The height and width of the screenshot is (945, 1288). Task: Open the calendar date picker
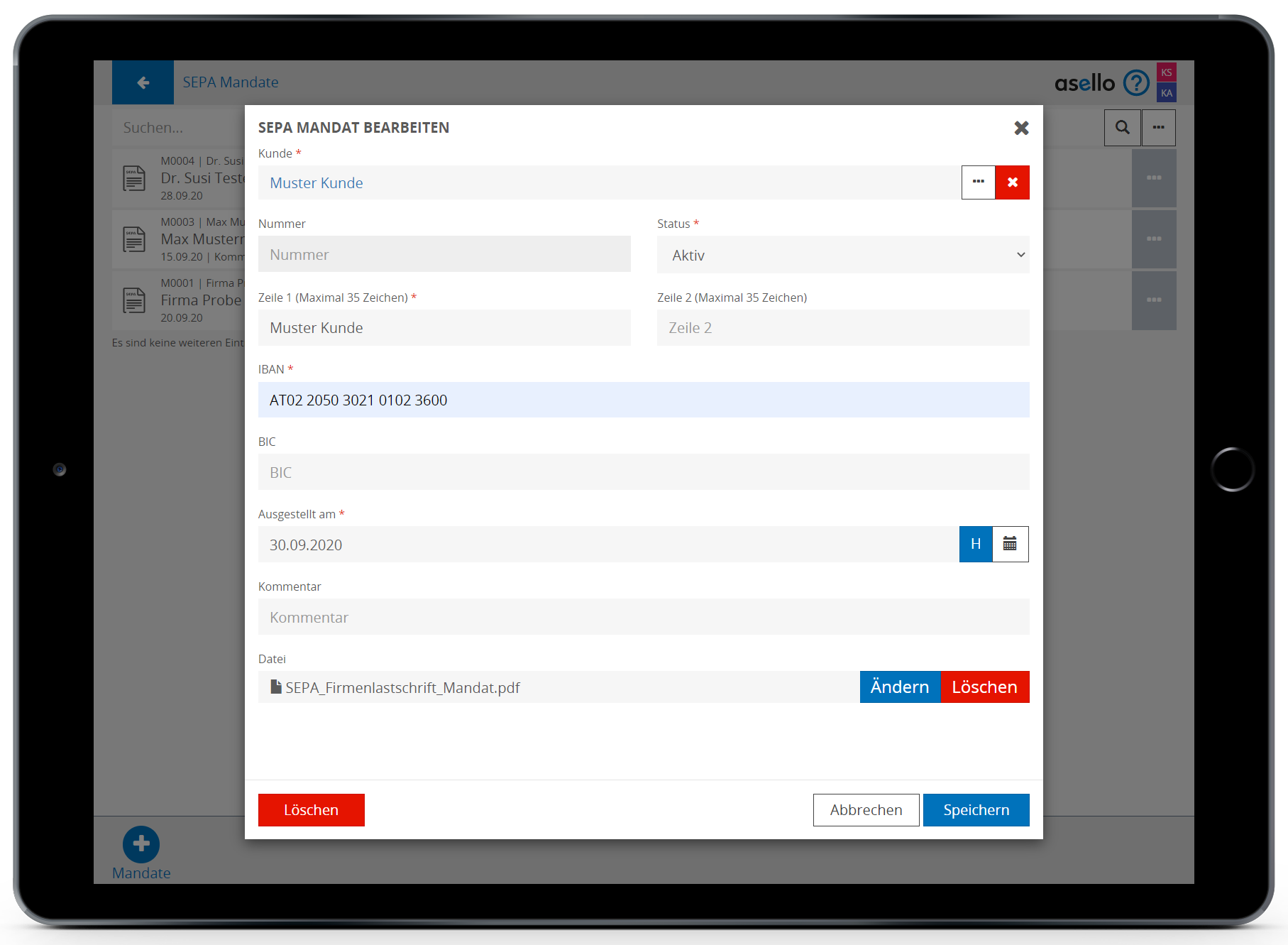(1010, 545)
